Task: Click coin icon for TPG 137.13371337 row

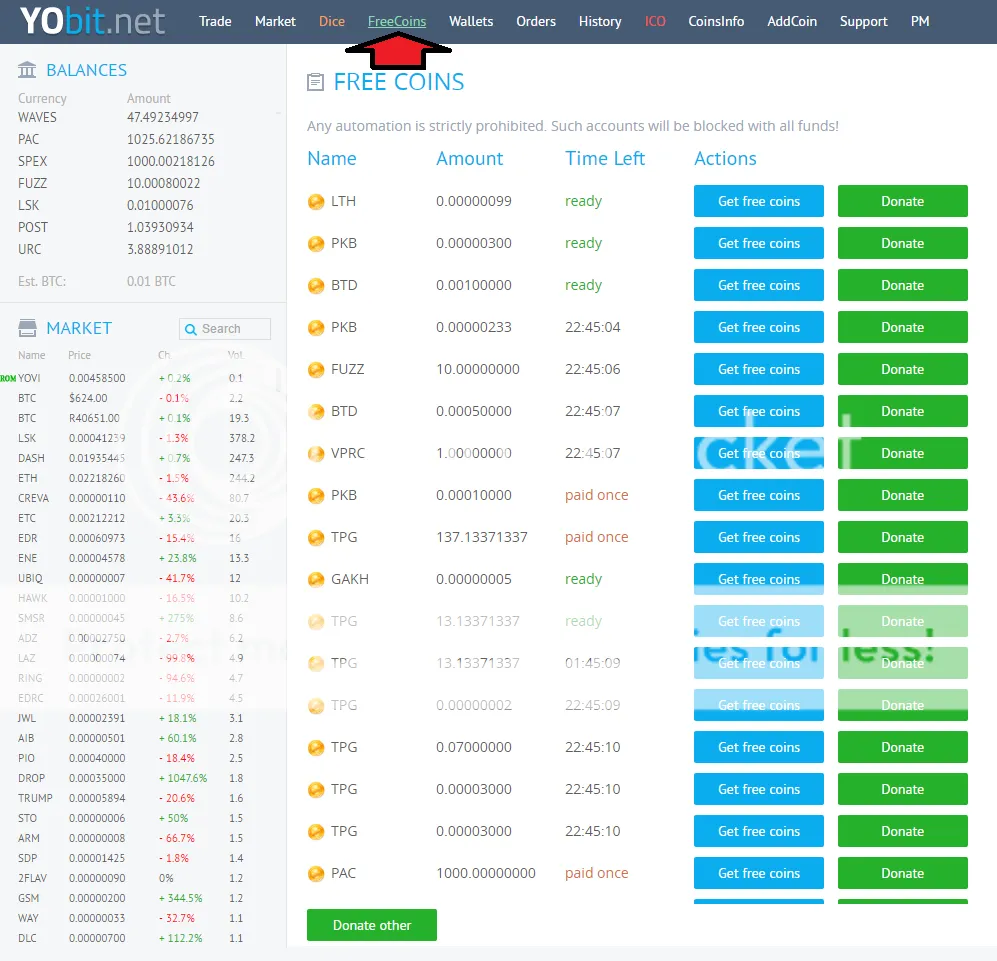Action: pos(316,537)
